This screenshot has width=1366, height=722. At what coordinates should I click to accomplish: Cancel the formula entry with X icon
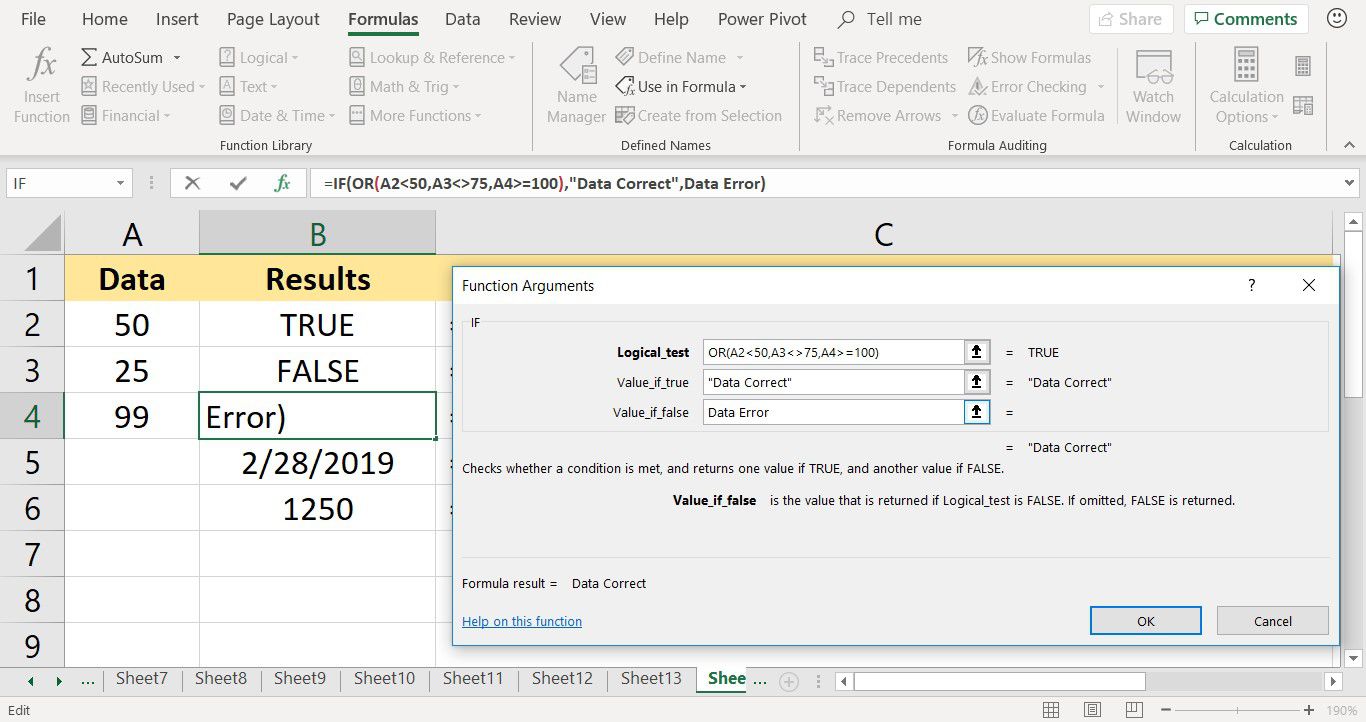coord(193,184)
